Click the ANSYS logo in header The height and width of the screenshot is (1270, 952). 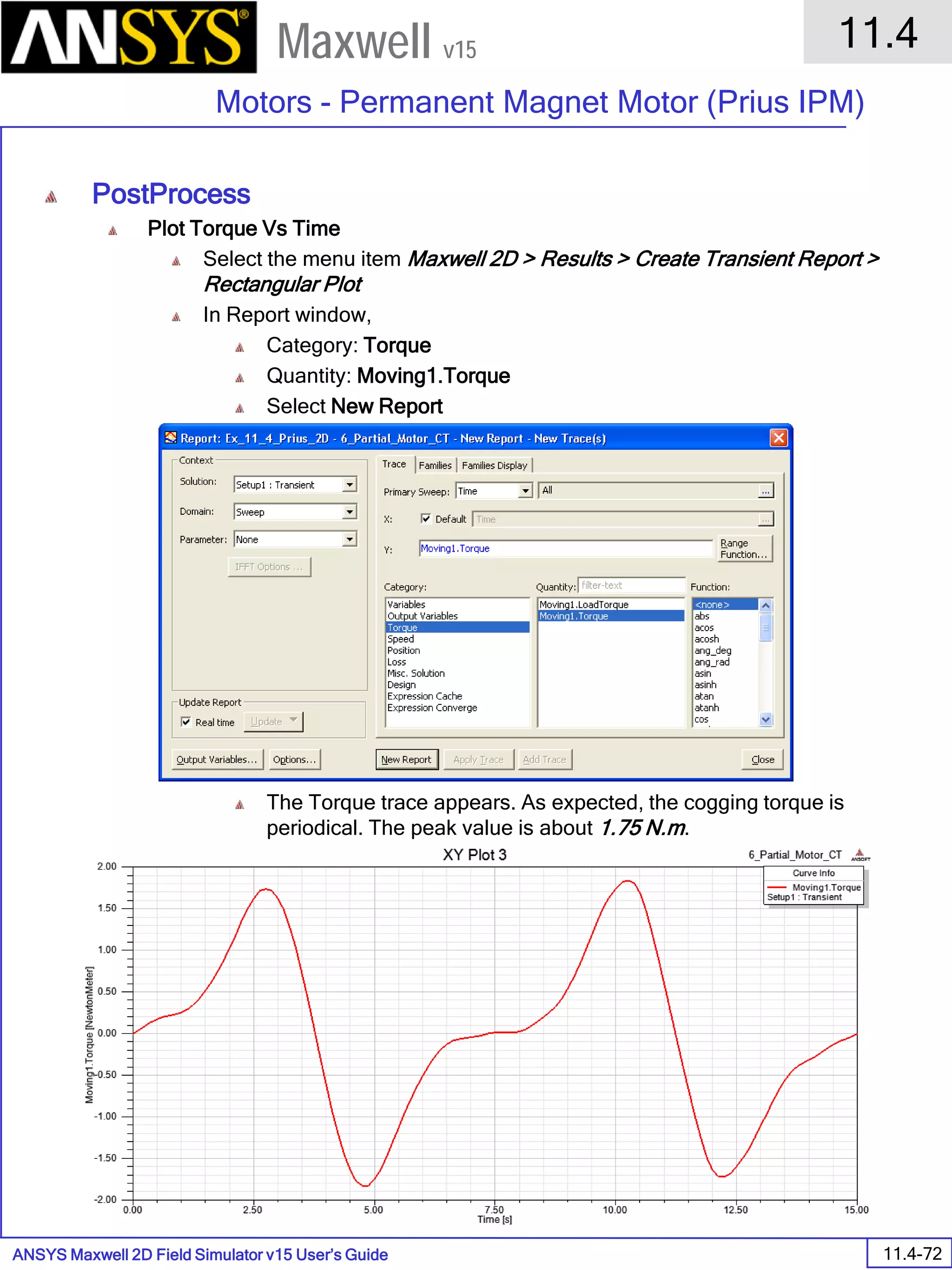[129, 37]
